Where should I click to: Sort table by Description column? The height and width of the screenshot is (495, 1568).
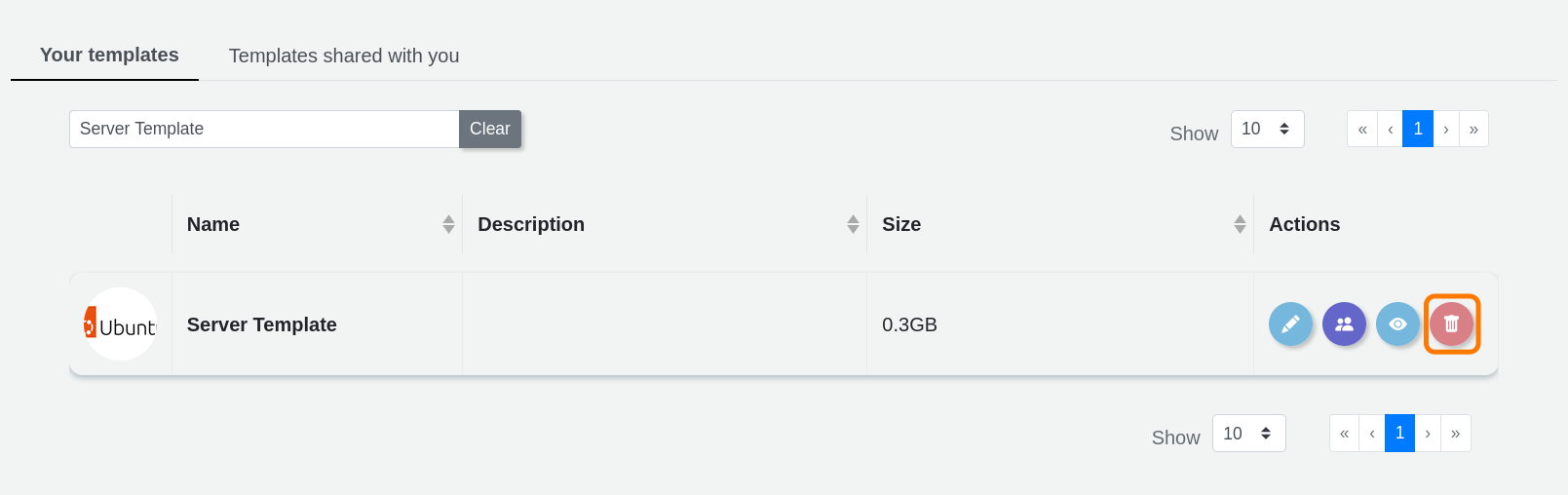(x=853, y=224)
